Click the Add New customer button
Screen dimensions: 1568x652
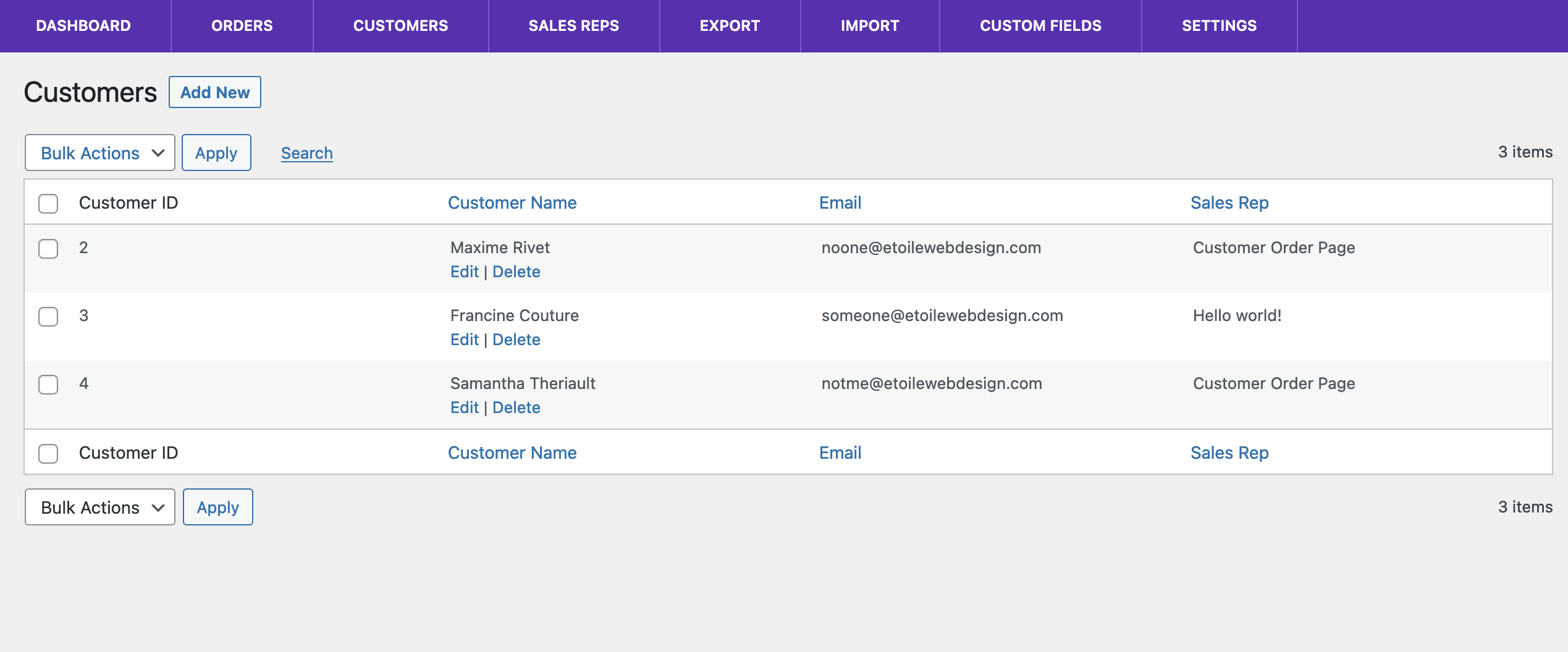215,93
